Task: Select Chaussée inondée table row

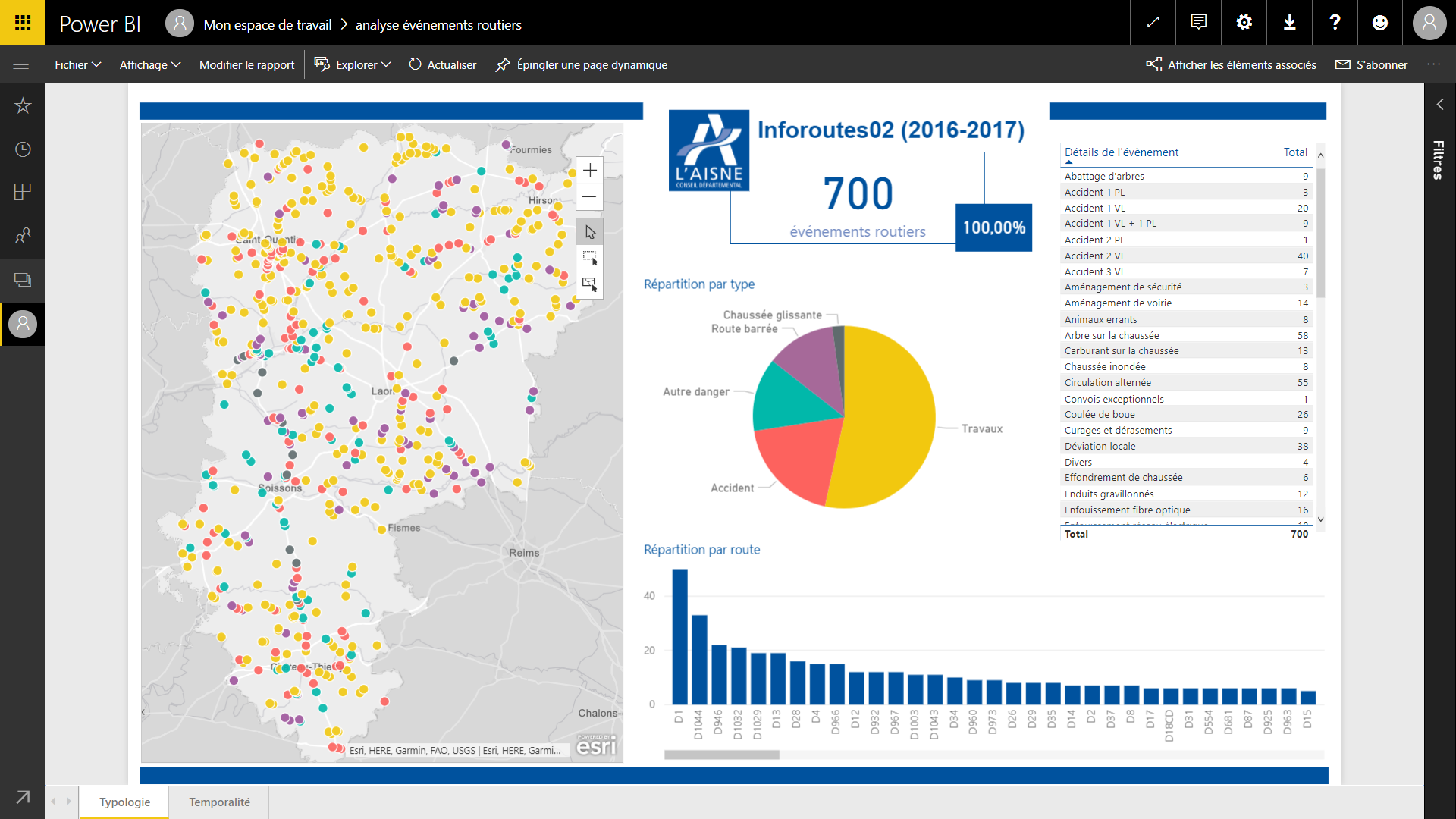Action: click(1186, 366)
